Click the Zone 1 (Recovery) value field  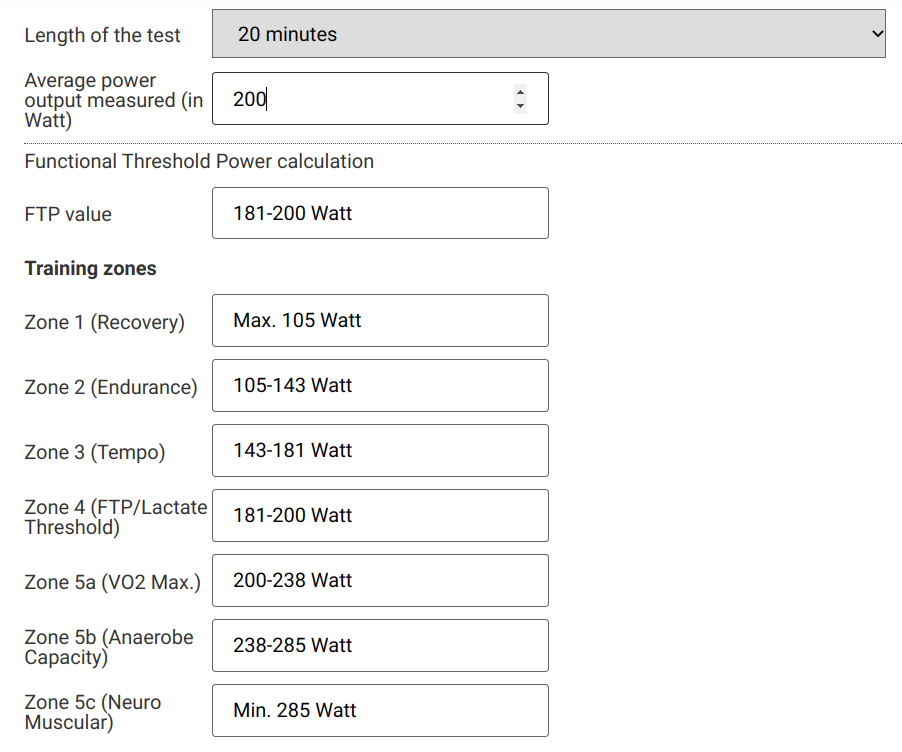coord(380,320)
